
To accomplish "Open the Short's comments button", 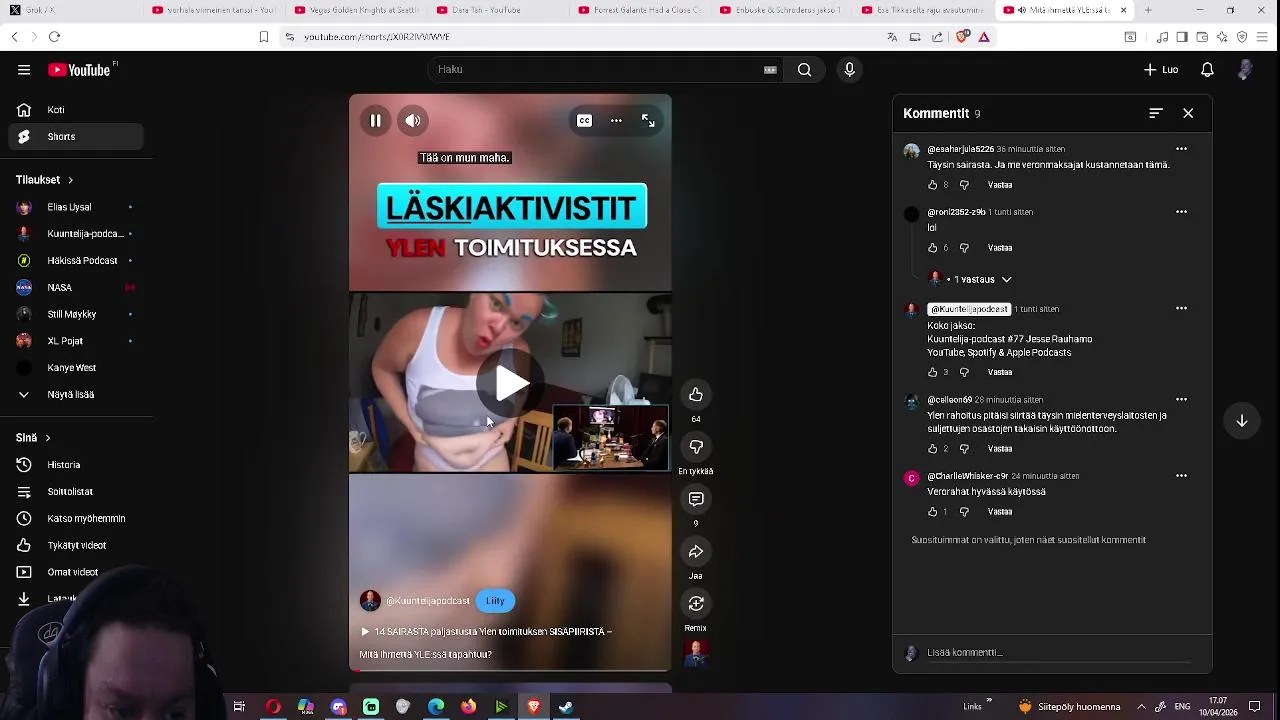I will click(x=696, y=499).
